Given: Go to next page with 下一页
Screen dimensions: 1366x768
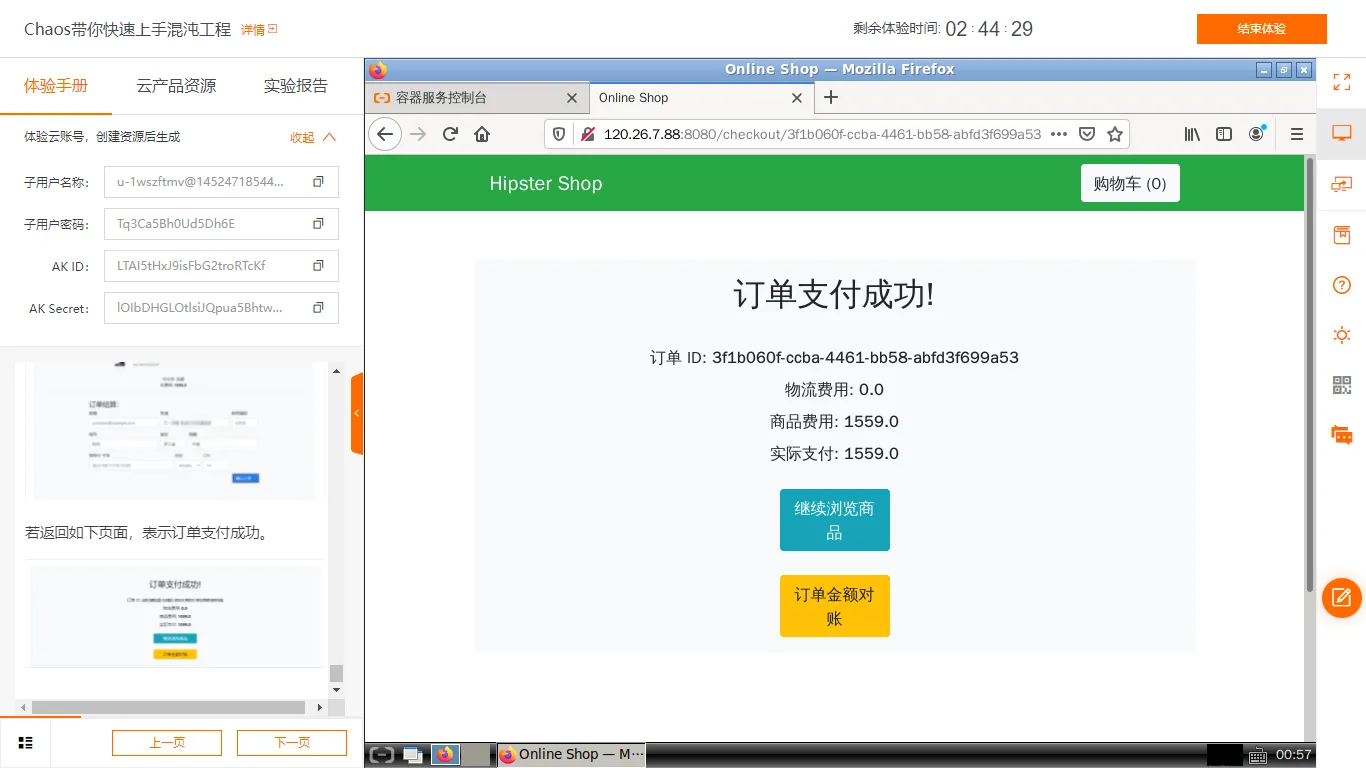Looking at the screenshot, I should tap(292, 743).
